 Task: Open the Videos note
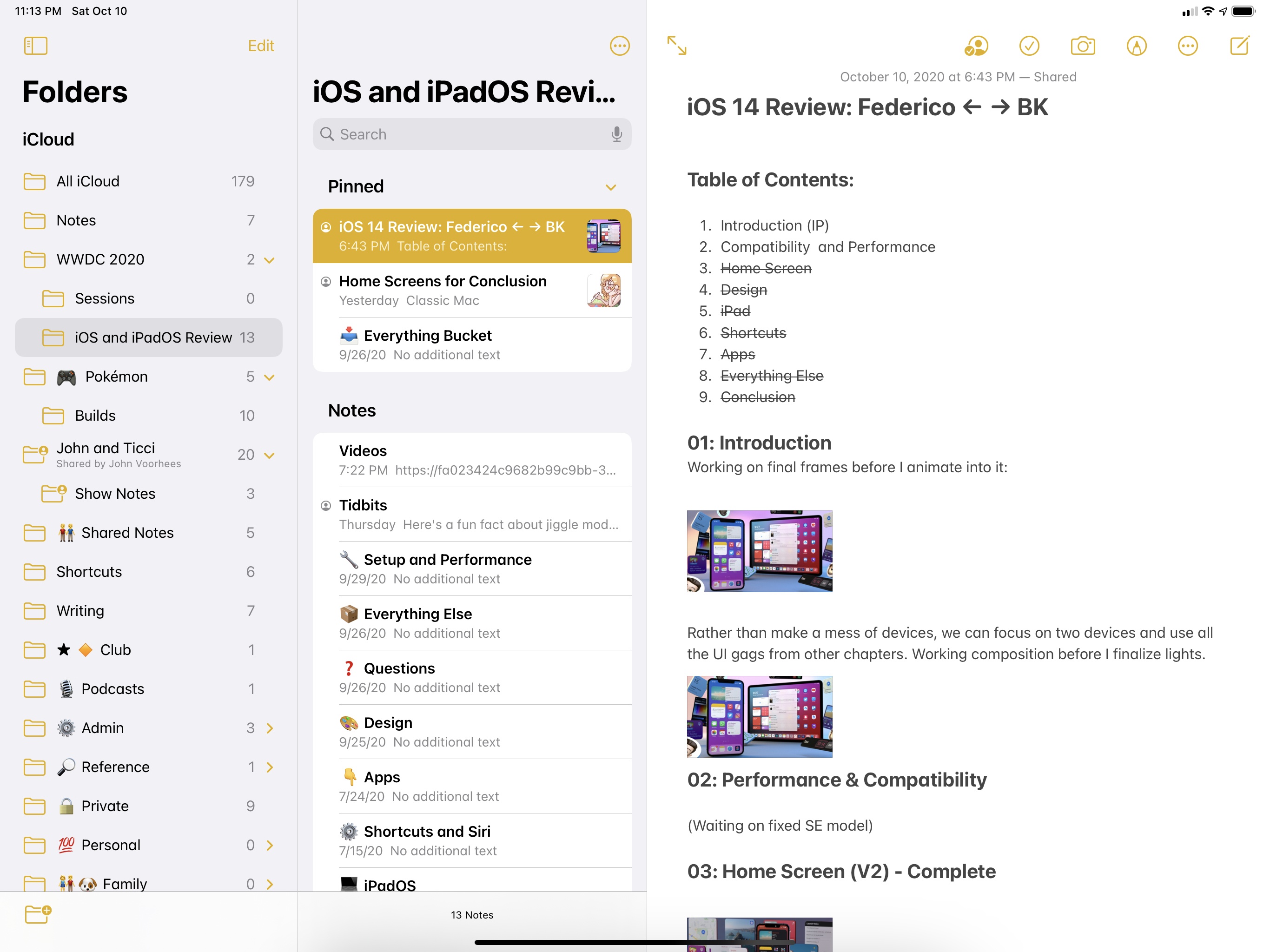pos(472,460)
